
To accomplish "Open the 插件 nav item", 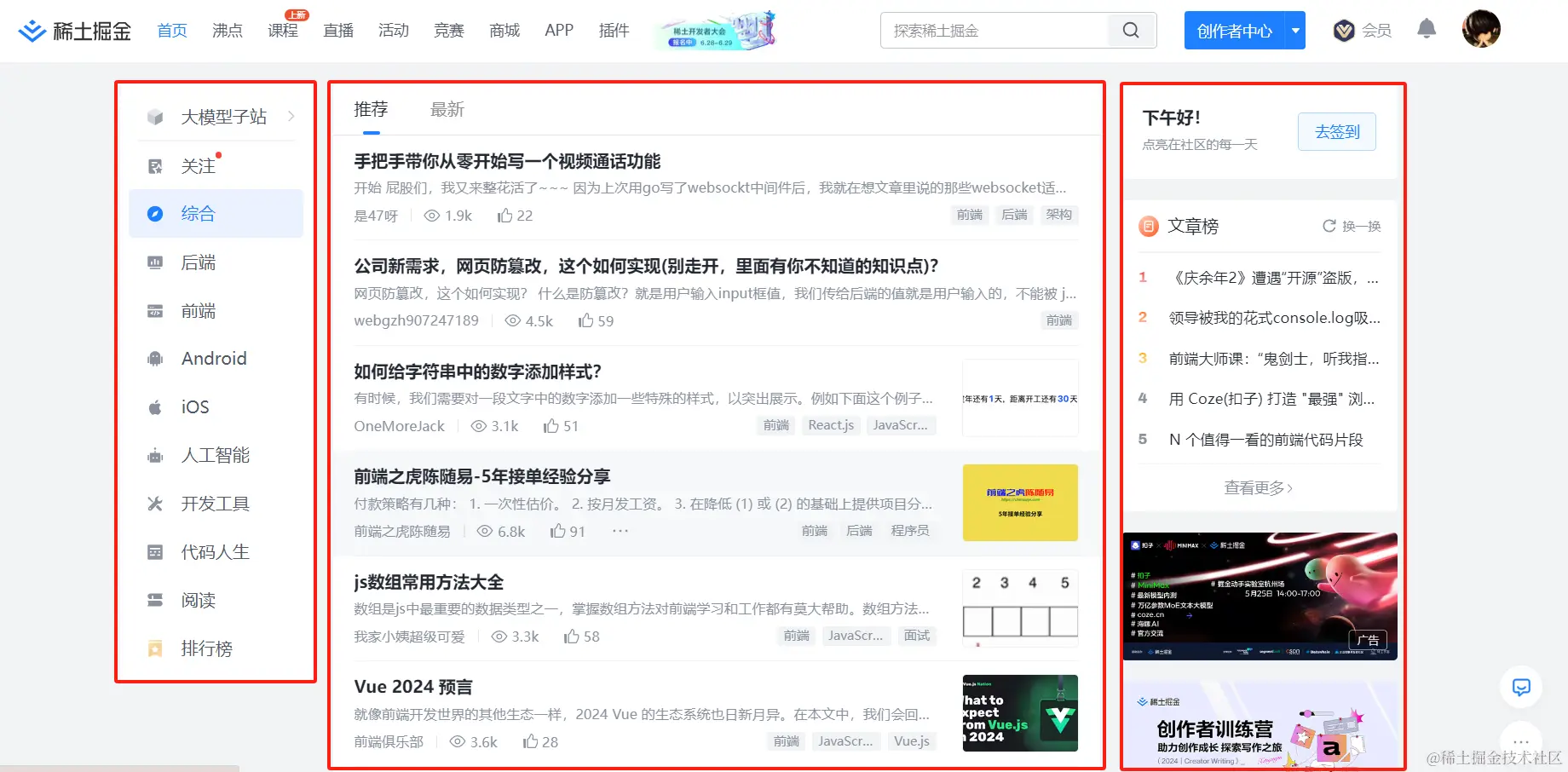I will click(614, 31).
